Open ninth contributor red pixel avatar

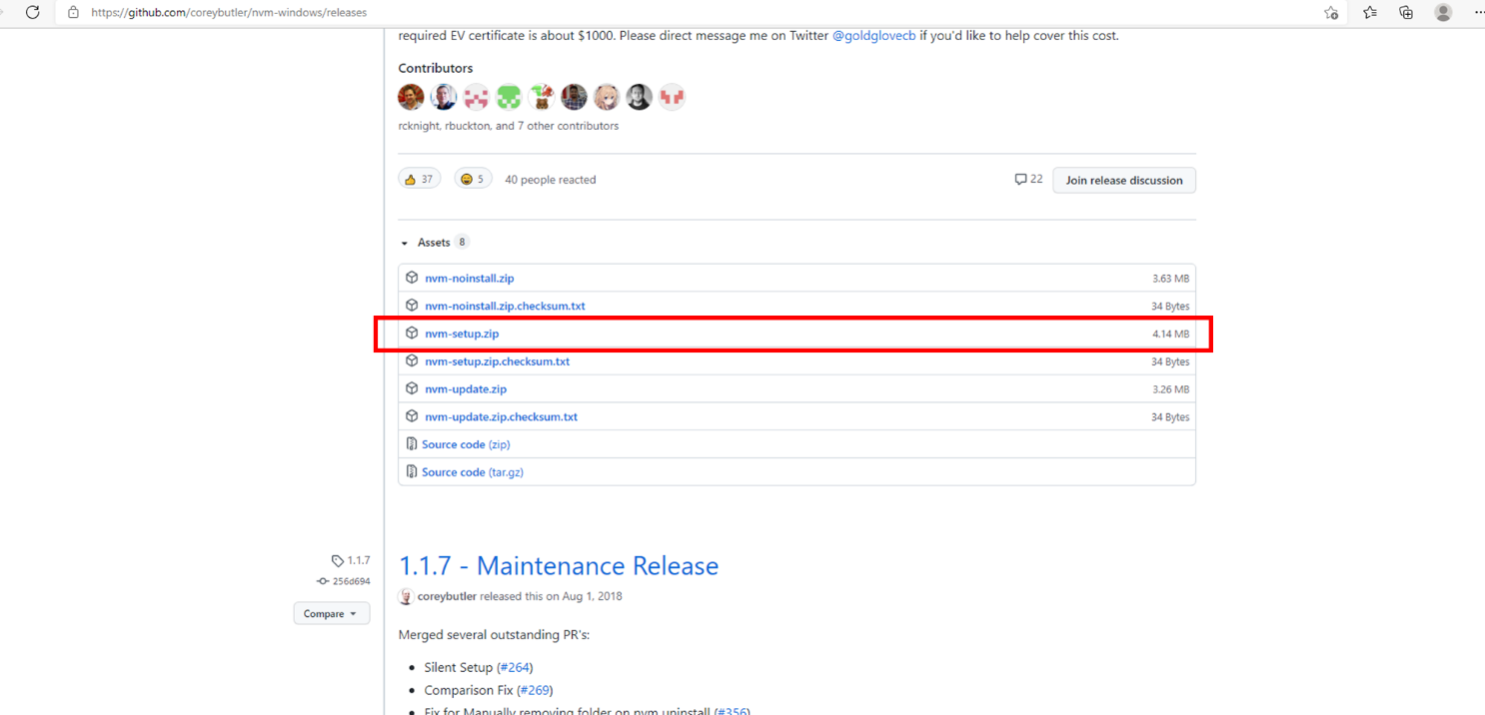pyautogui.click(x=672, y=97)
